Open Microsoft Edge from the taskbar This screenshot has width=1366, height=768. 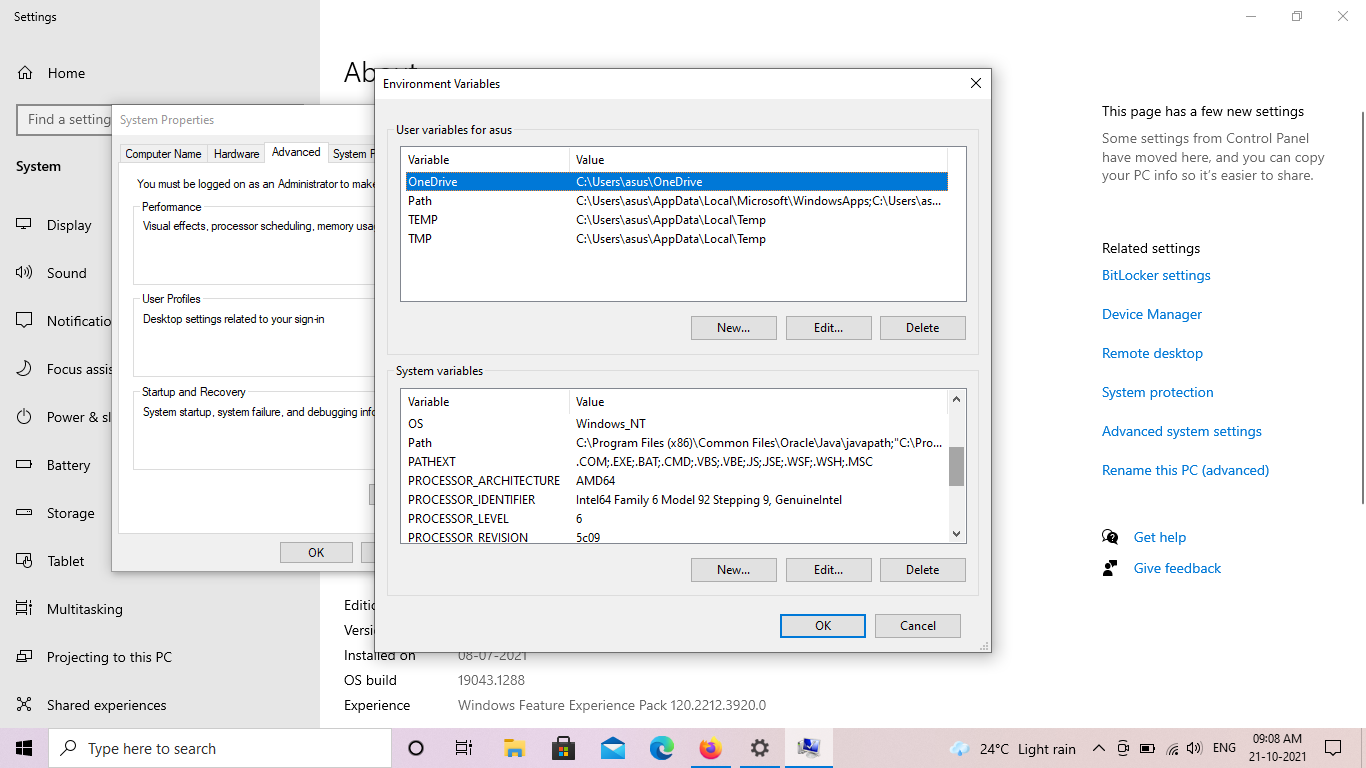pyautogui.click(x=662, y=748)
